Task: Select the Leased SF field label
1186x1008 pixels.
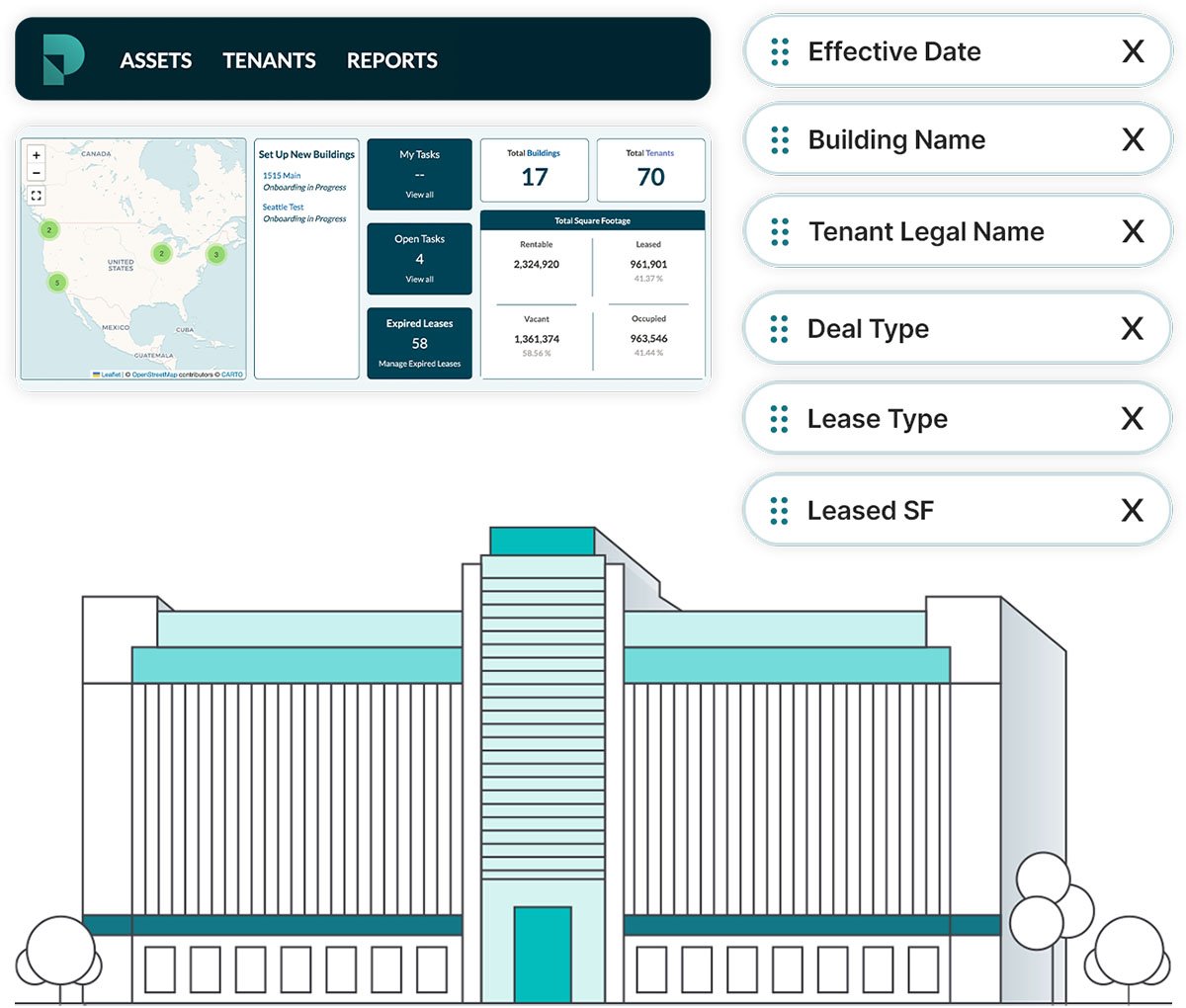Action: 870,511
